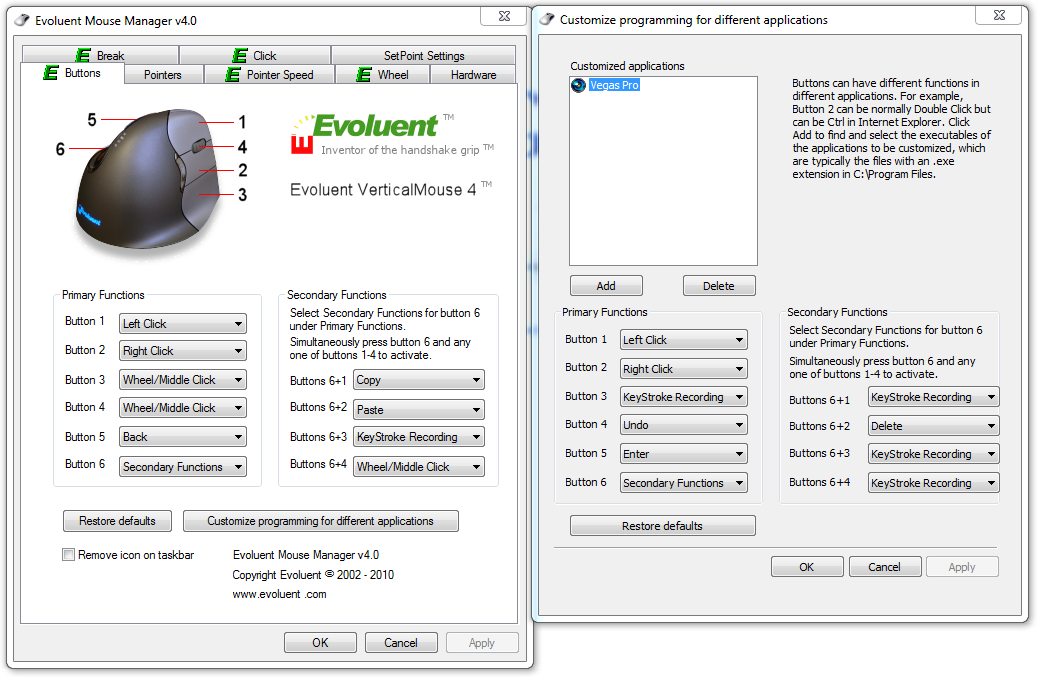This screenshot has height=677, width=1041.
Task: Click Customize programming for different applications button
Action: pos(320,521)
